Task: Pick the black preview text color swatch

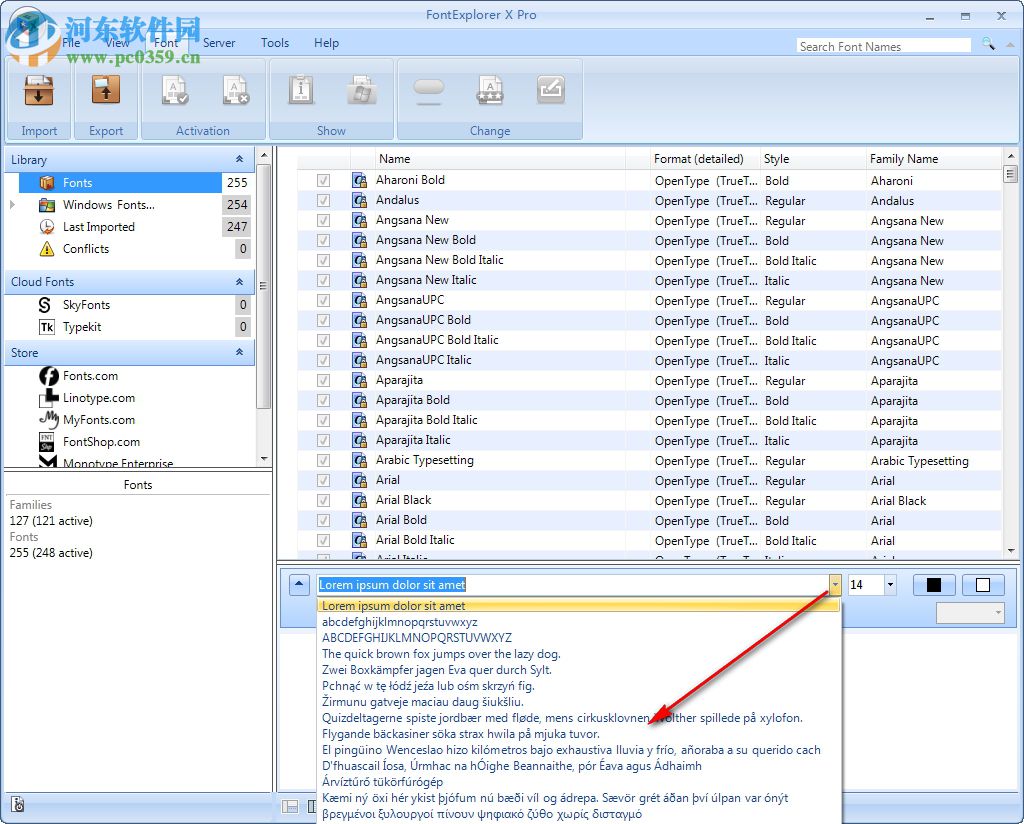Action: [x=936, y=584]
